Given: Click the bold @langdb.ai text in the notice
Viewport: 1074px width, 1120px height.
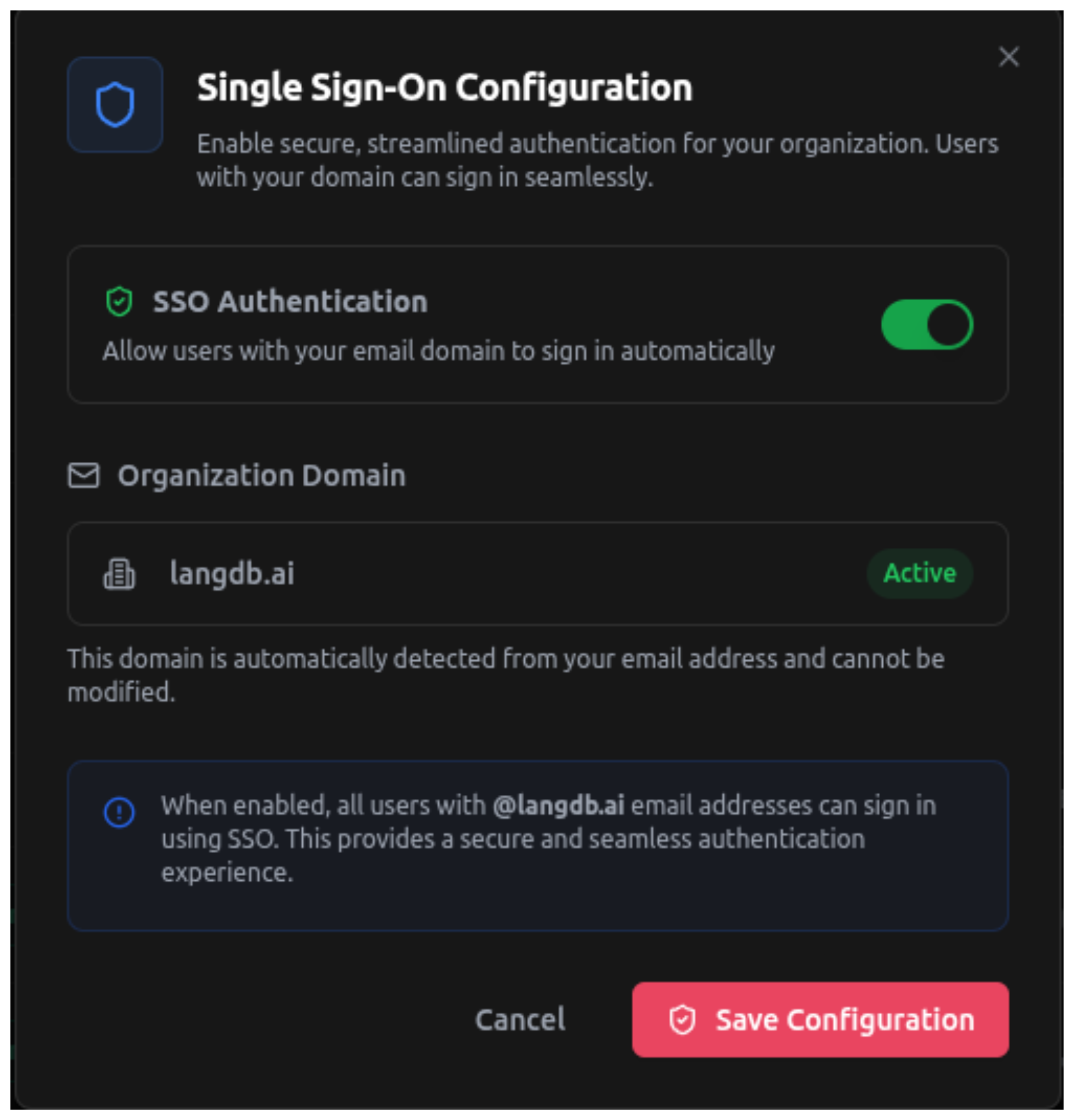Looking at the screenshot, I should pyautogui.click(x=558, y=806).
